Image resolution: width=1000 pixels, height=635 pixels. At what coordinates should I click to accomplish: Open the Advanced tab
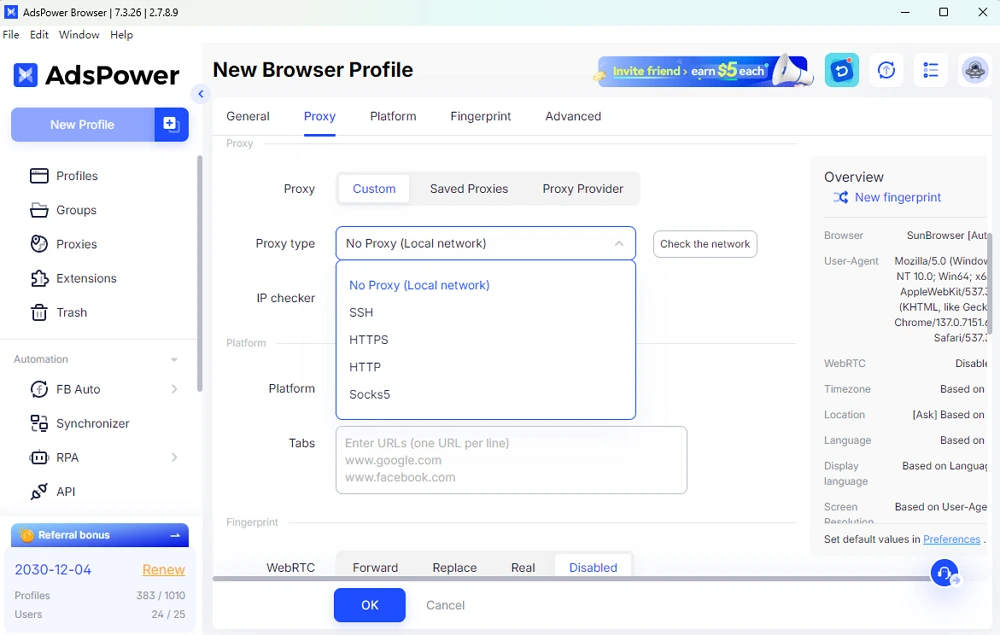[x=573, y=117]
